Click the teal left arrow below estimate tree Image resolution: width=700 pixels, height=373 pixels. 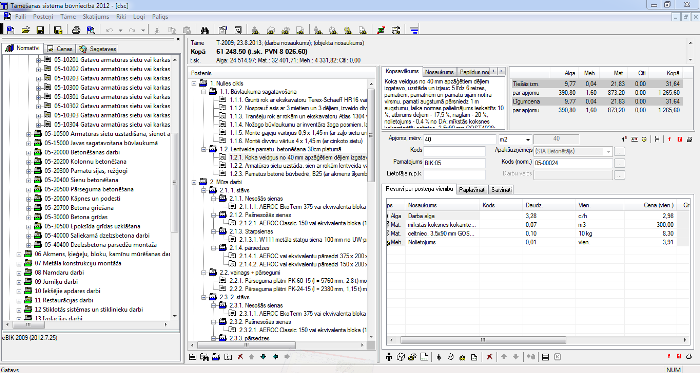(x=275, y=356)
